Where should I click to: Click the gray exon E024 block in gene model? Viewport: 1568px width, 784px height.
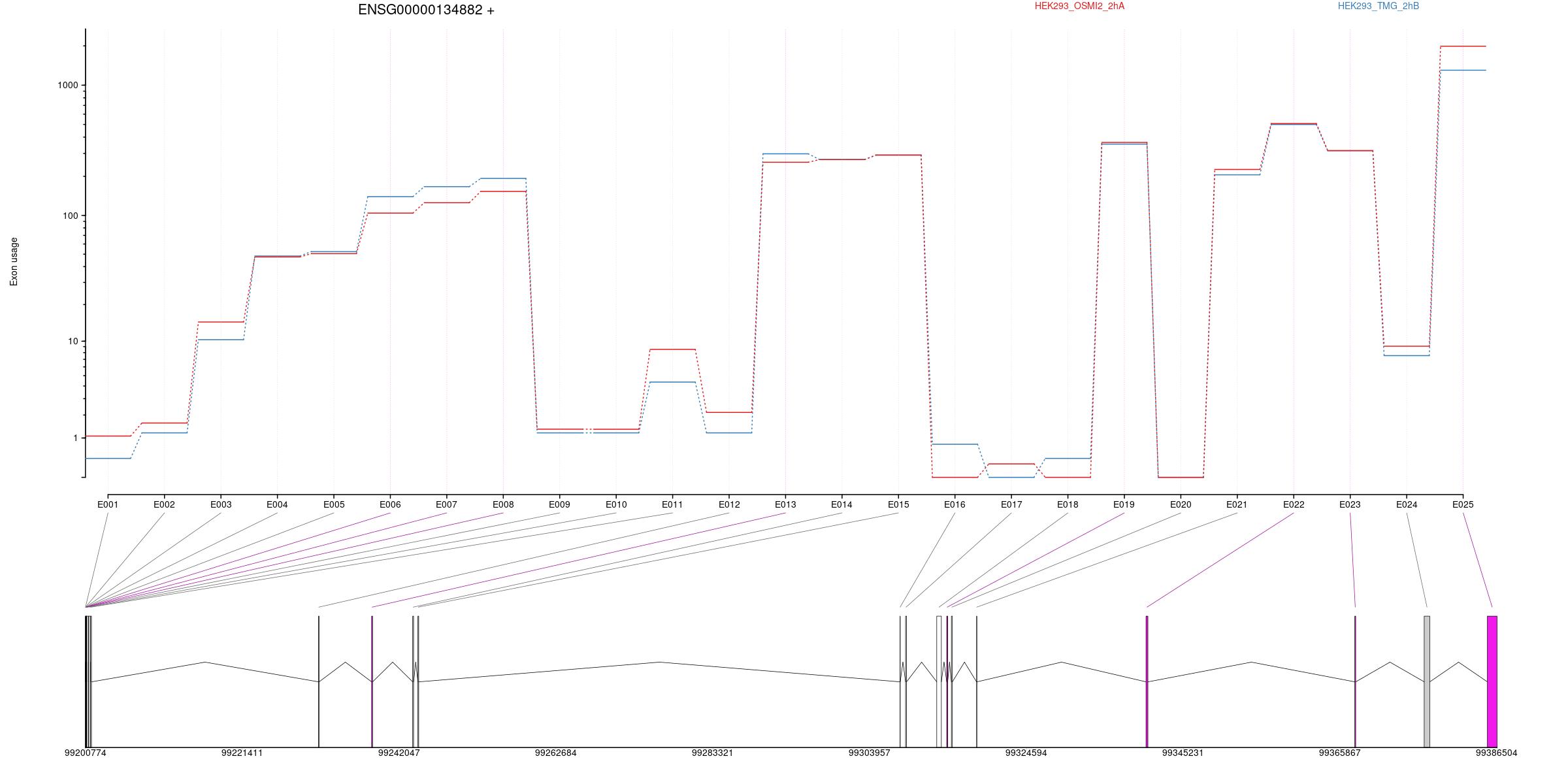[x=1427, y=681]
